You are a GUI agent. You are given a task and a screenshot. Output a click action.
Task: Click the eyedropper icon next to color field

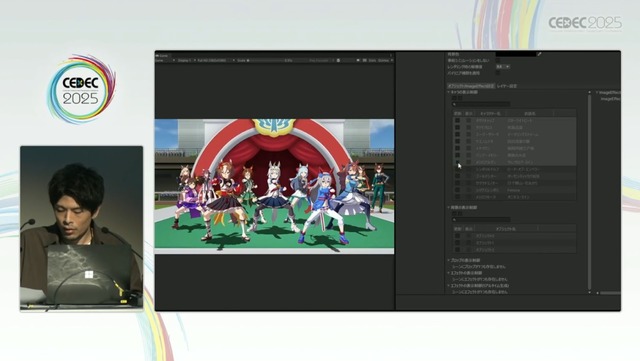pyautogui.click(x=539, y=54)
